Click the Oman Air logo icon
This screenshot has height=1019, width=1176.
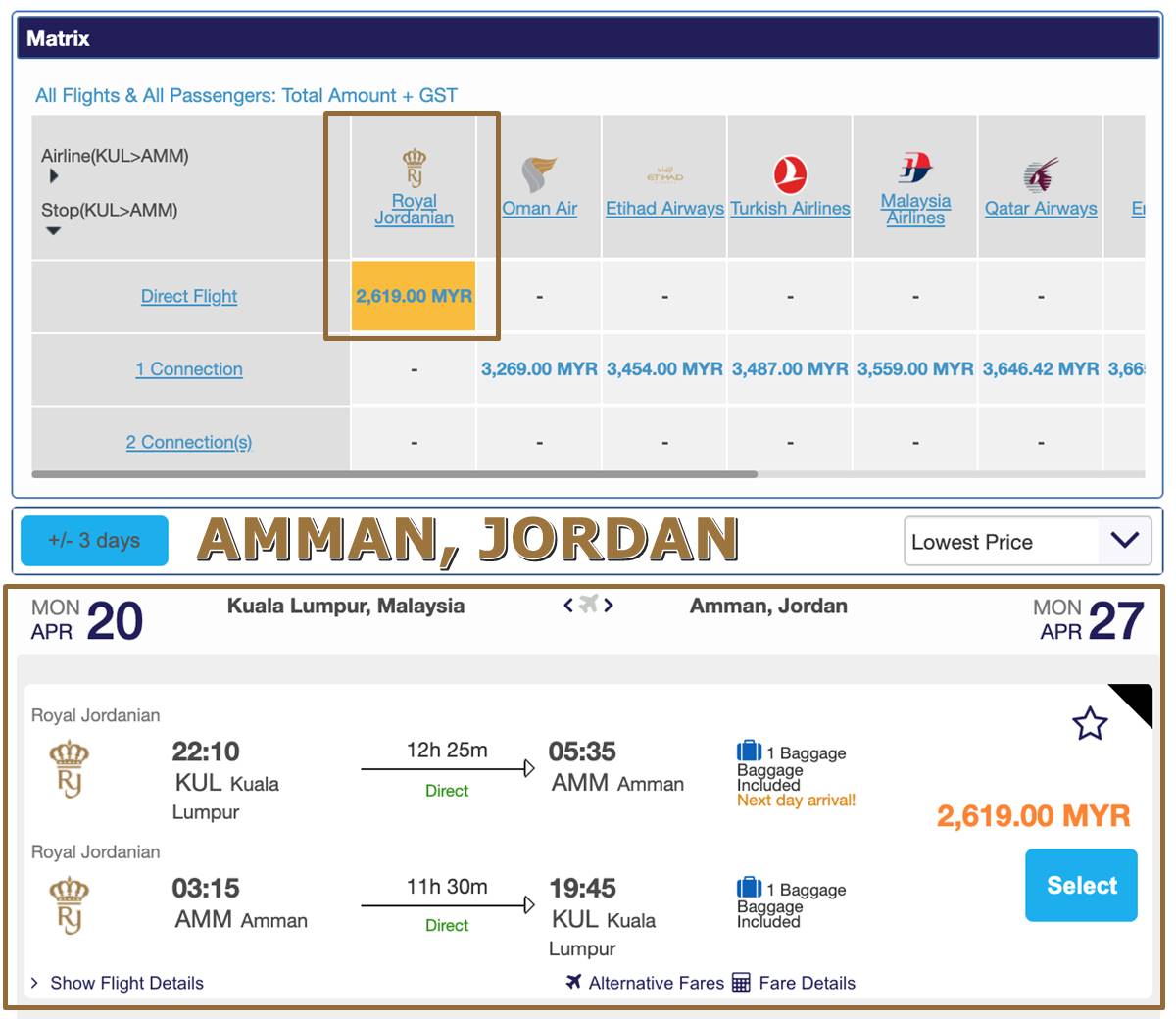pos(538,175)
